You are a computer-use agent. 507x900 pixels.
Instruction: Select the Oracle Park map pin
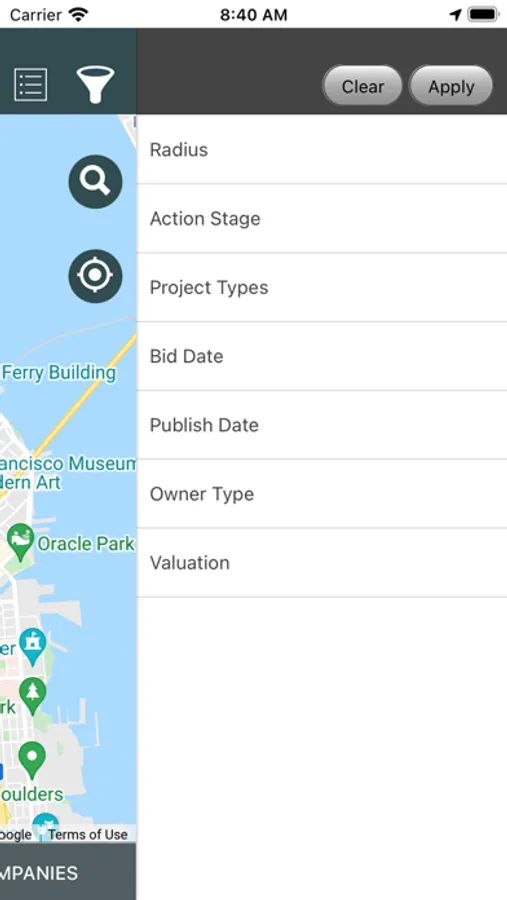[x=21, y=542]
